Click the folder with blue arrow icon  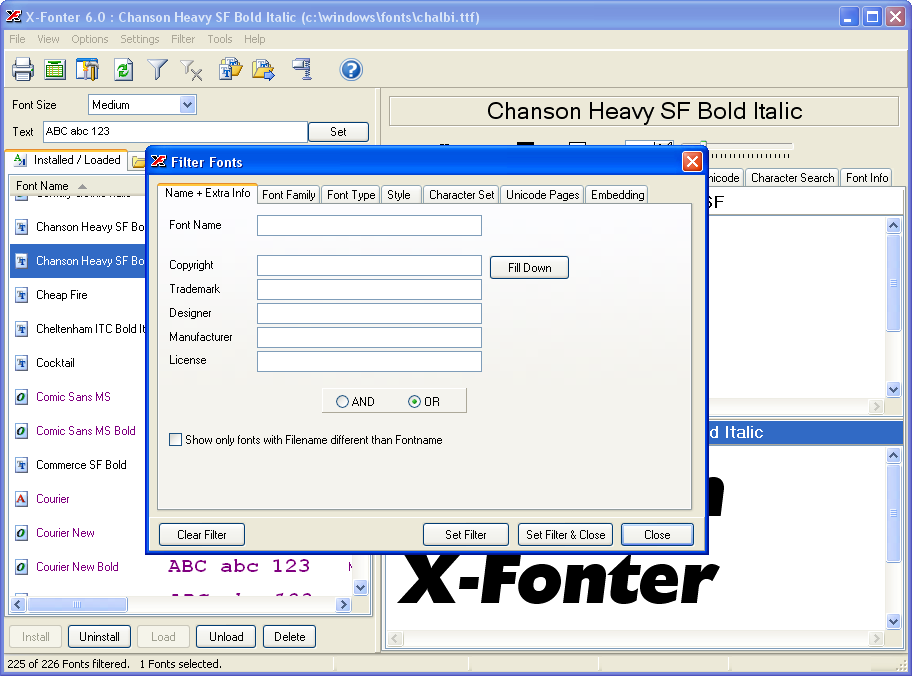click(263, 69)
